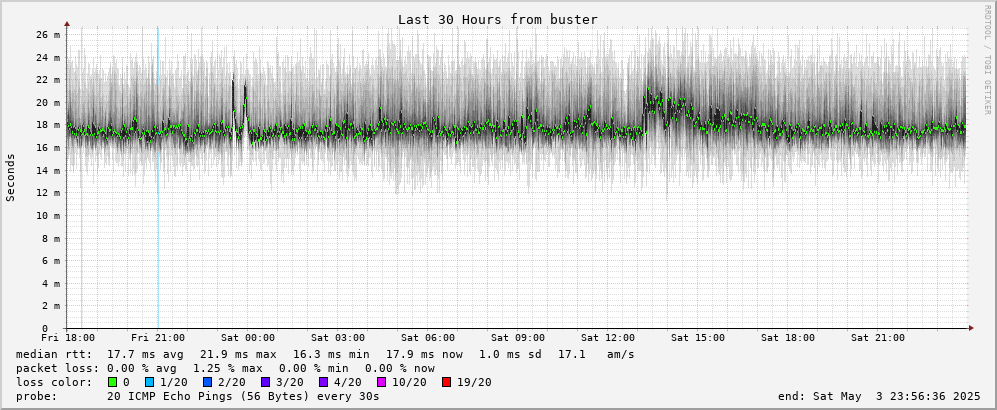997x410 pixels.
Task: Click the 'Sat 06:00' time axis label
Action: pyautogui.click(x=429, y=338)
